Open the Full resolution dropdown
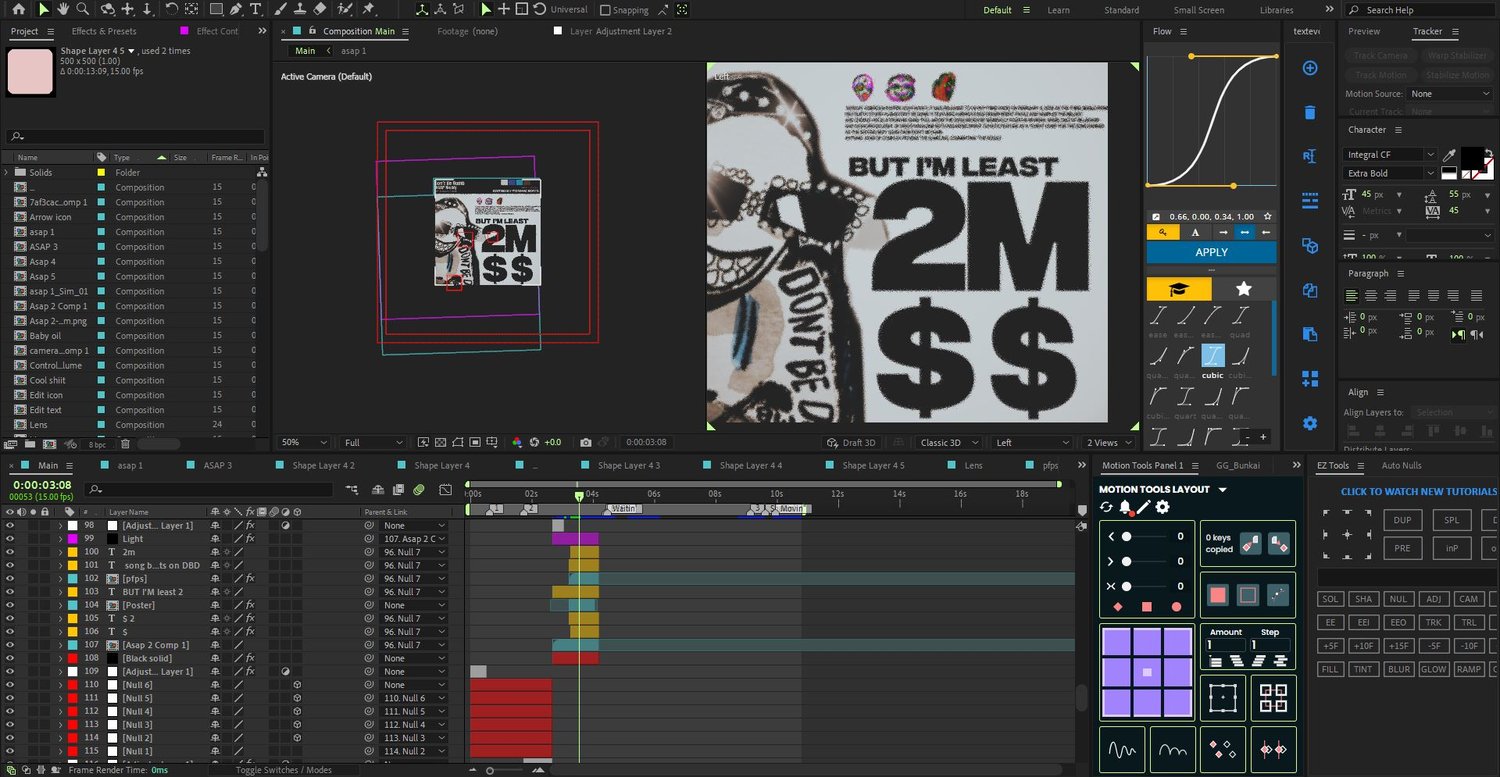The height and width of the screenshot is (777, 1500). (x=372, y=442)
